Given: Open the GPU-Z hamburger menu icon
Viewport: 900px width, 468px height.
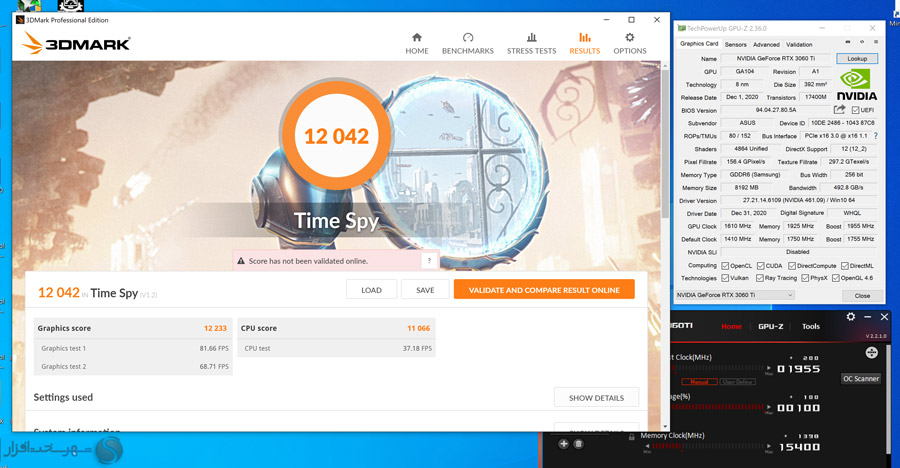Looking at the screenshot, I should (x=876, y=42).
